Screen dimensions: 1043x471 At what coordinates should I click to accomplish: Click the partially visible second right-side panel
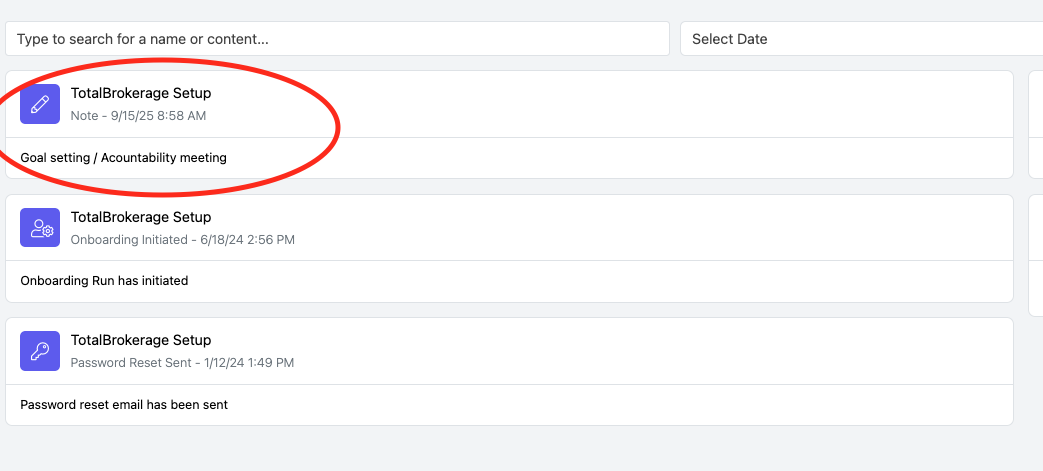coord(1036,255)
